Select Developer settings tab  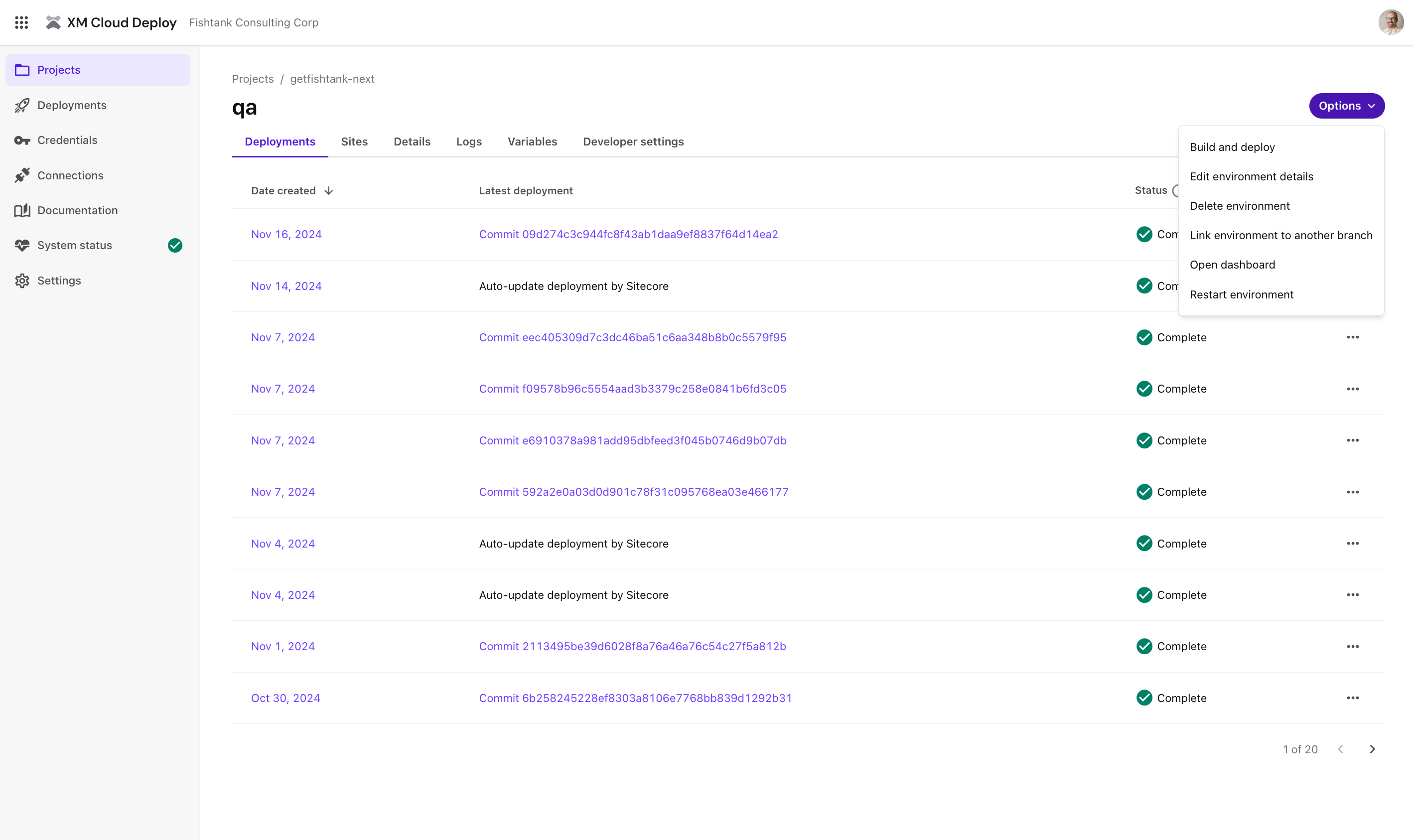633,141
